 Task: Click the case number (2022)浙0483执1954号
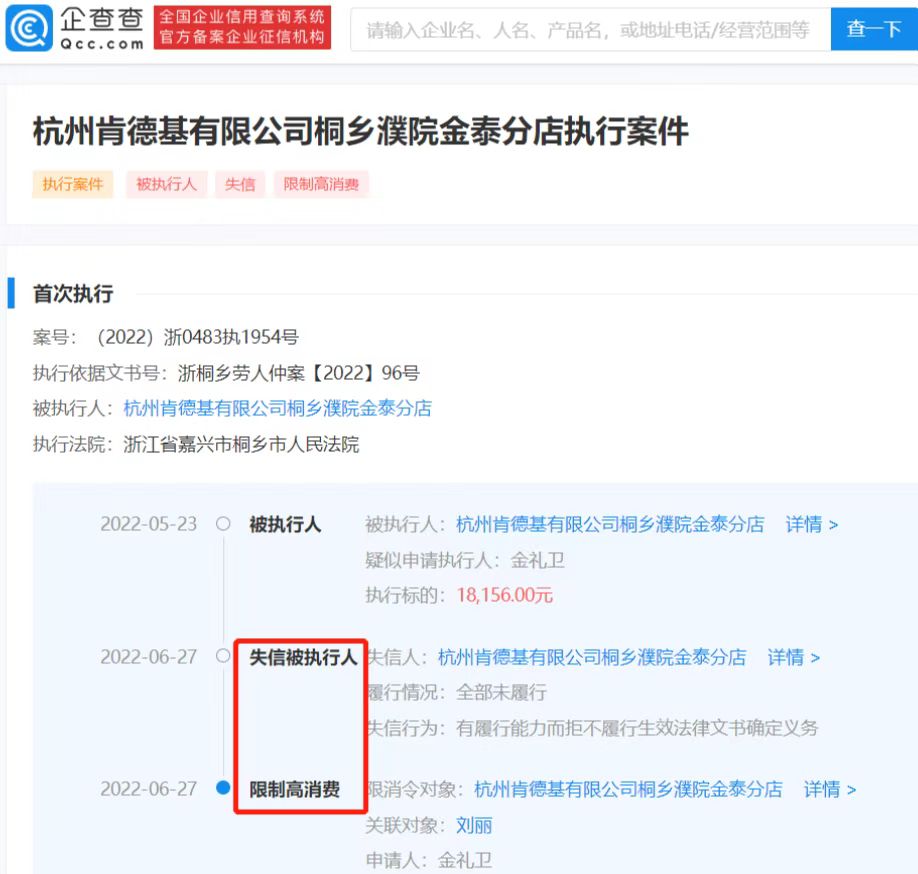[x=198, y=337]
